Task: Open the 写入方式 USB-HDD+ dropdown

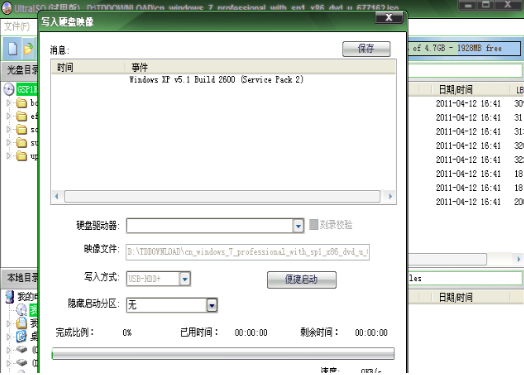Action: [185, 279]
